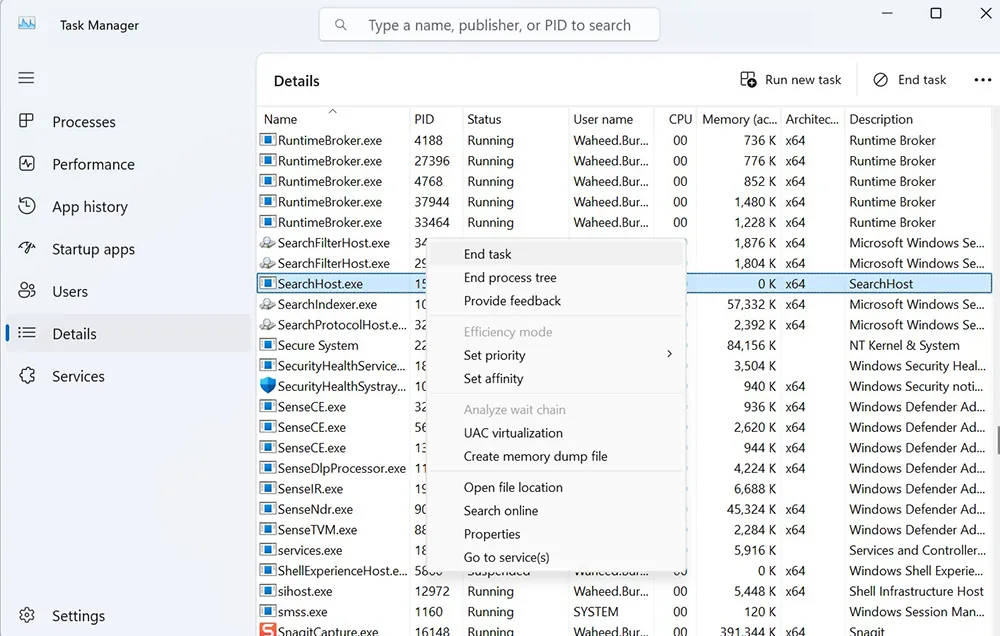Open the more options ellipsis menu
Viewport: 1000px width, 636px height.
tap(983, 79)
